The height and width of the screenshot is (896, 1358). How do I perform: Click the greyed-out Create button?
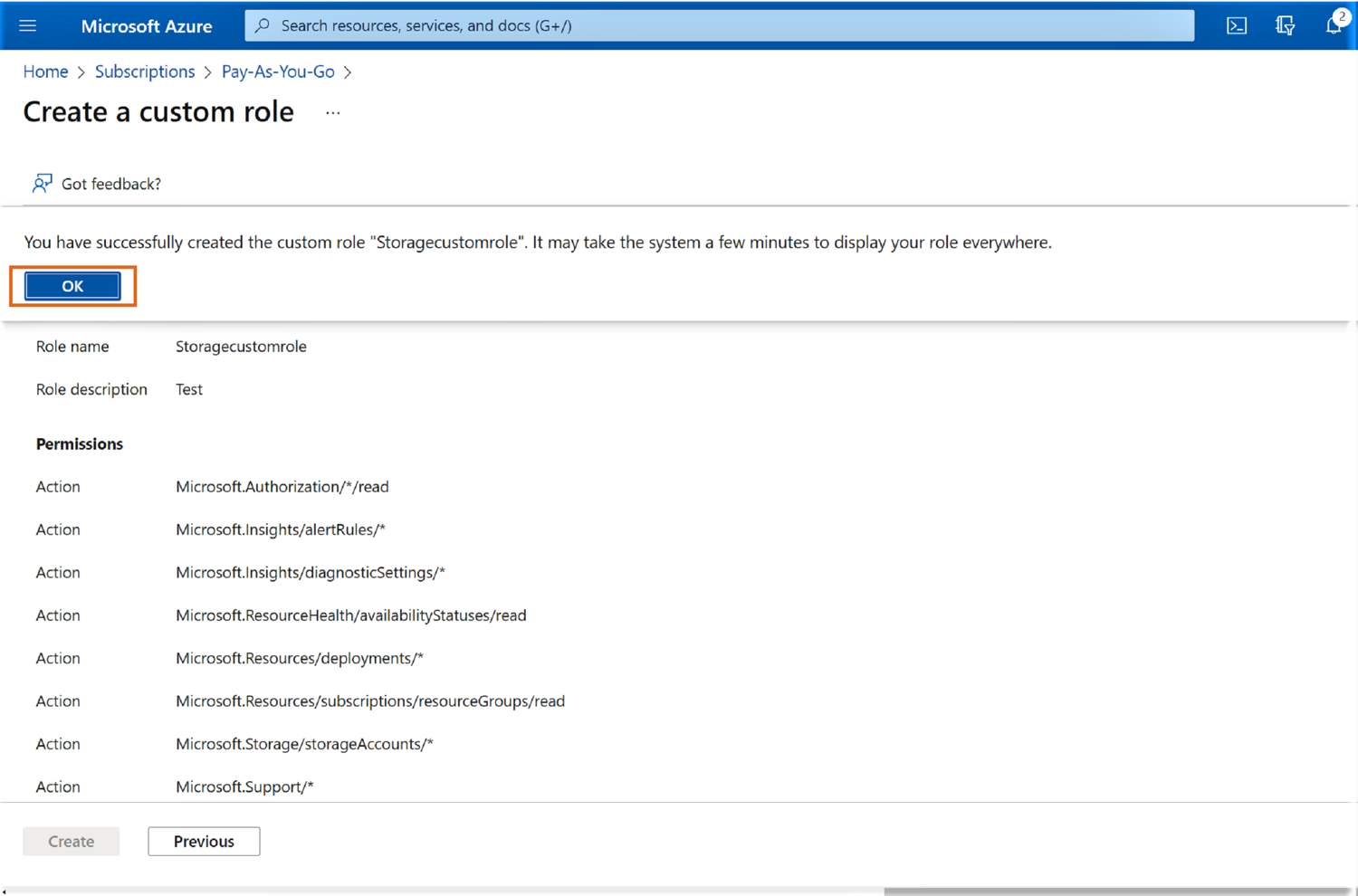click(x=71, y=841)
